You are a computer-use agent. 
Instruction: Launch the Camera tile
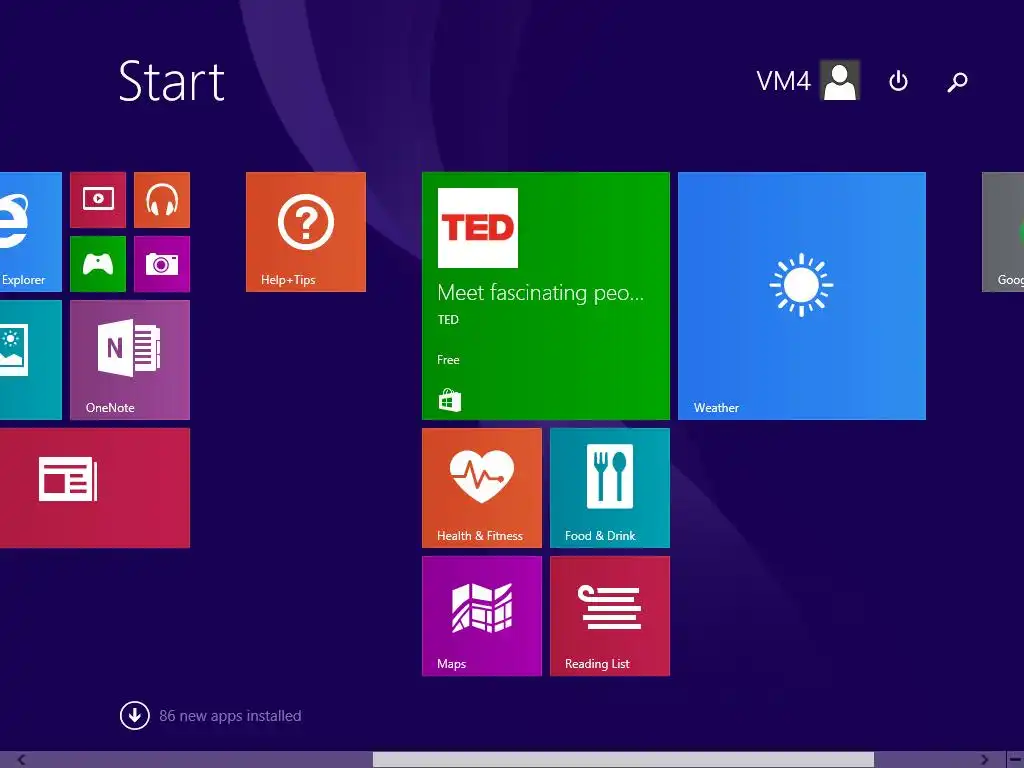click(162, 264)
